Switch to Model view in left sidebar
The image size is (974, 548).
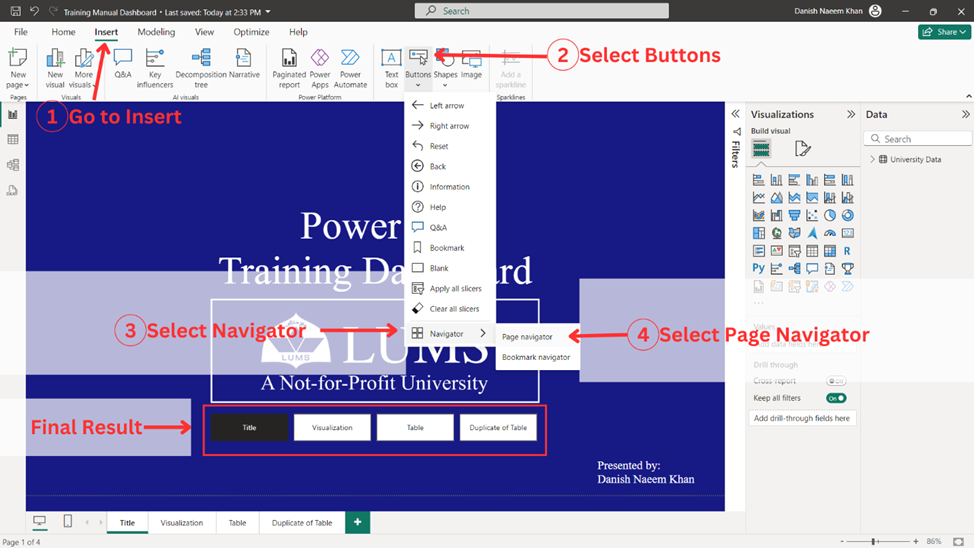click(12, 165)
